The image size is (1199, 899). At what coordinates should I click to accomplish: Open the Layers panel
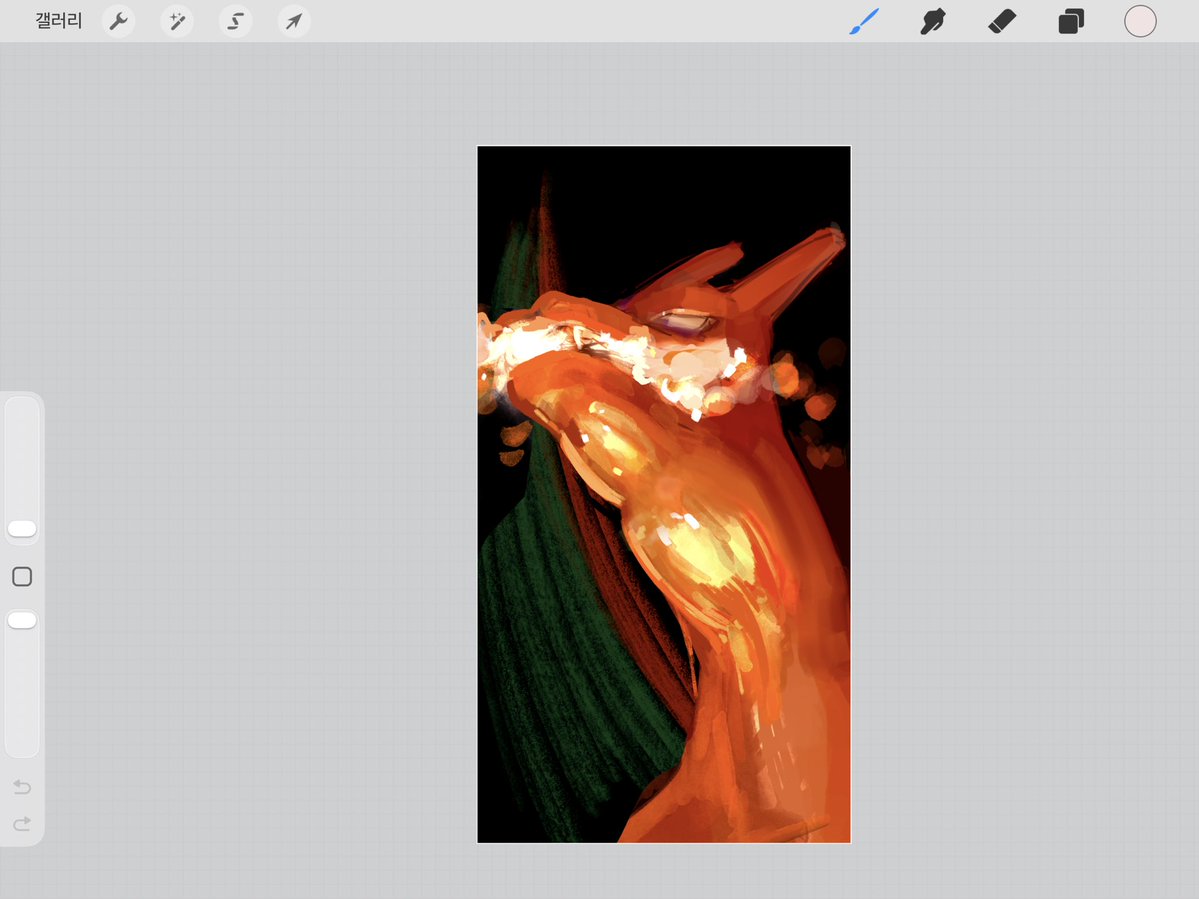click(x=1071, y=21)
